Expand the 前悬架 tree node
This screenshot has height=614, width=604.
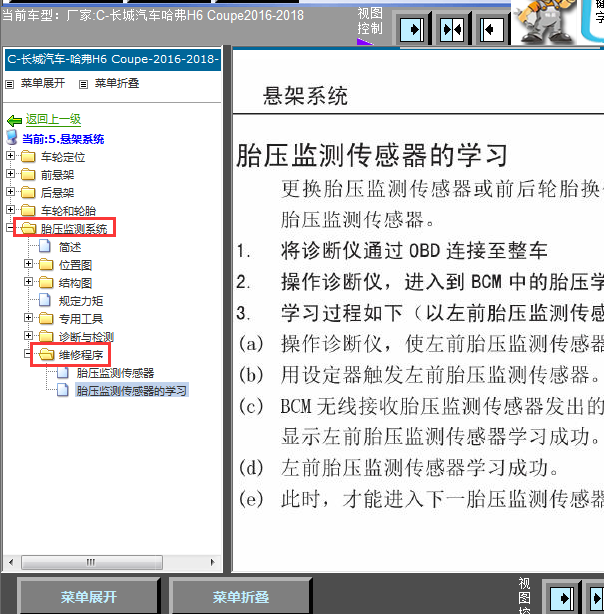[11, 173]
